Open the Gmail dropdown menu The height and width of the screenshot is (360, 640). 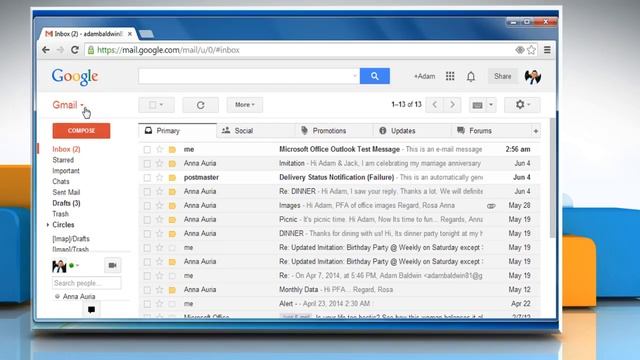[x=68, y=105]
